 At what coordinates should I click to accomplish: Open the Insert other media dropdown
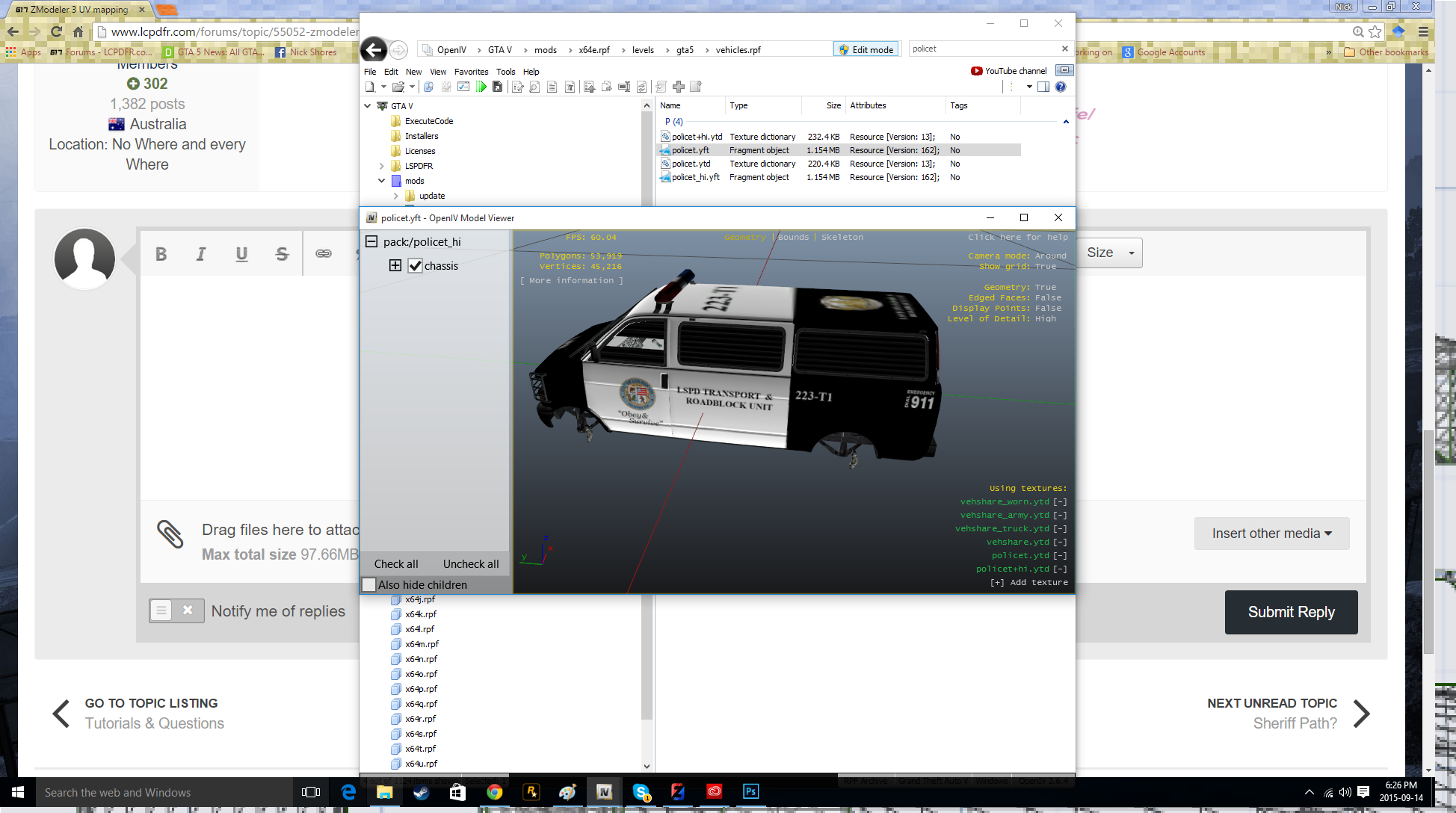[1271, 534]
